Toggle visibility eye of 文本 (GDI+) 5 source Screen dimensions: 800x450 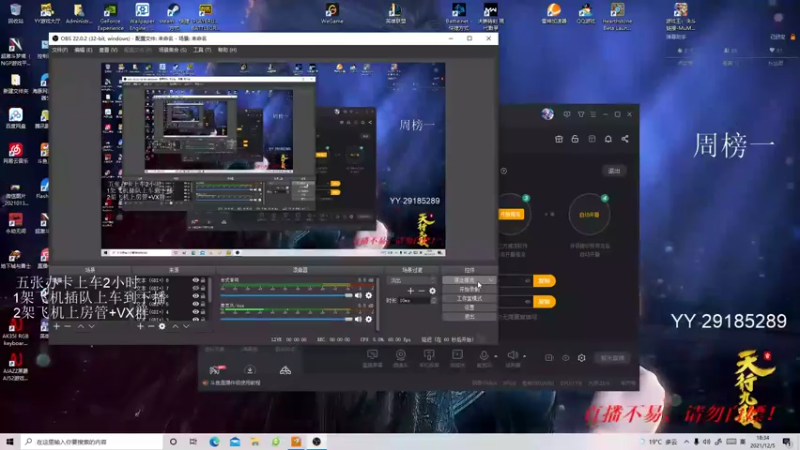[195, 304]
